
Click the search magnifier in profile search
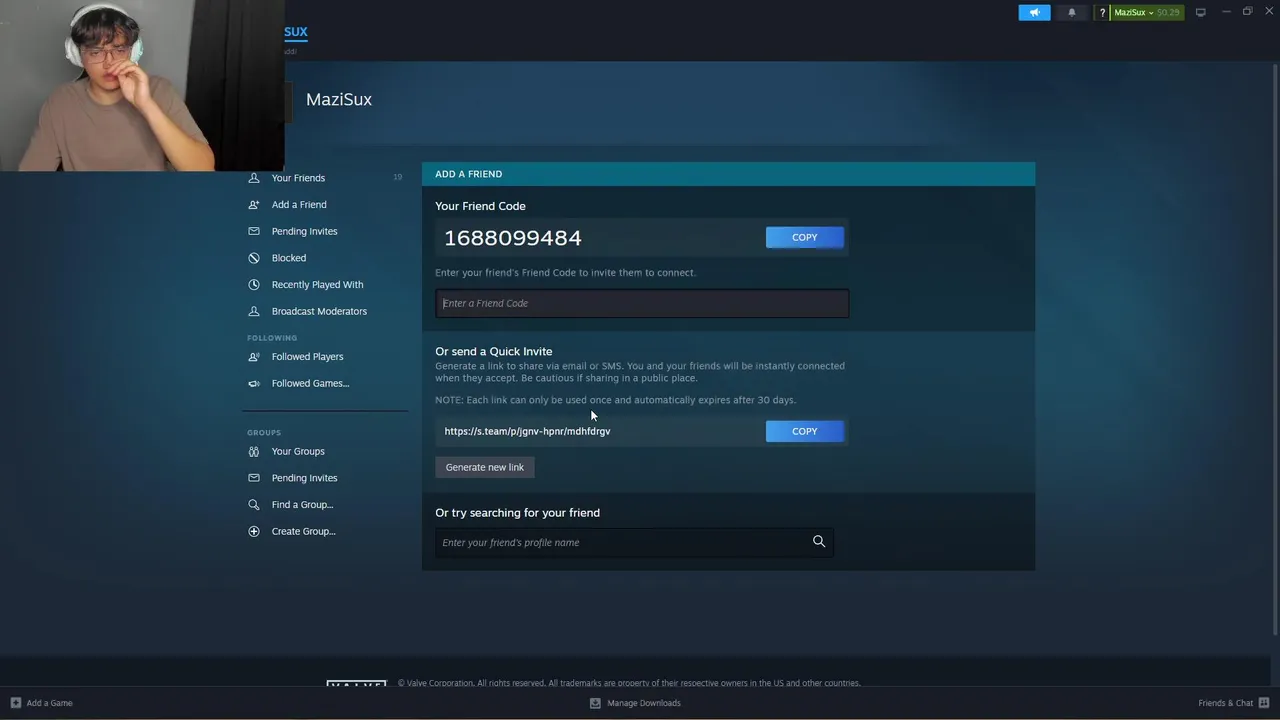(x=819, y=542)
